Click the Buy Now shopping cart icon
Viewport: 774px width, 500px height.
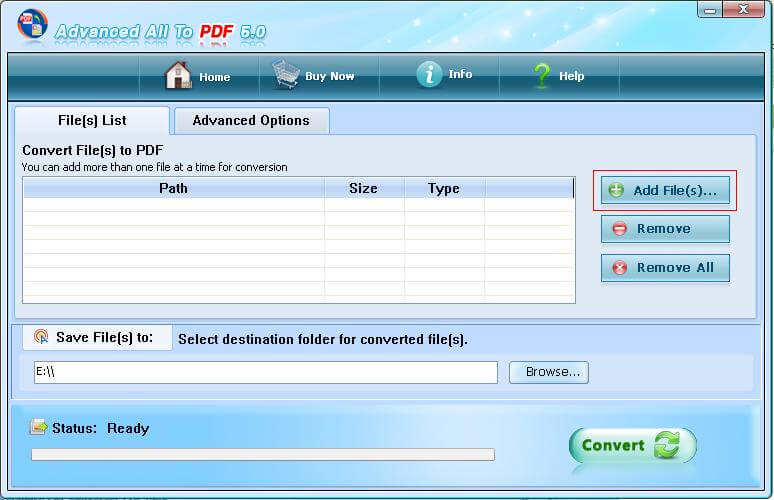286,74
